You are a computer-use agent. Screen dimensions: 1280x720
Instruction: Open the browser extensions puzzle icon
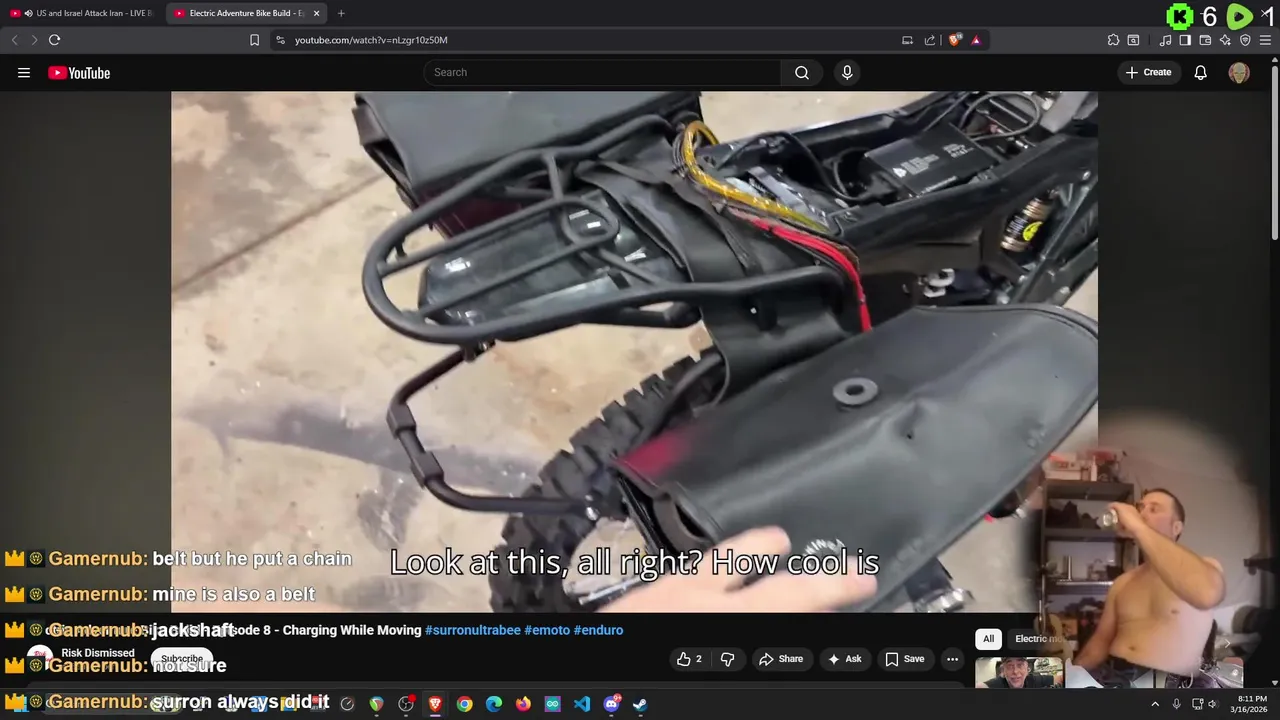tap(1113, 40)
